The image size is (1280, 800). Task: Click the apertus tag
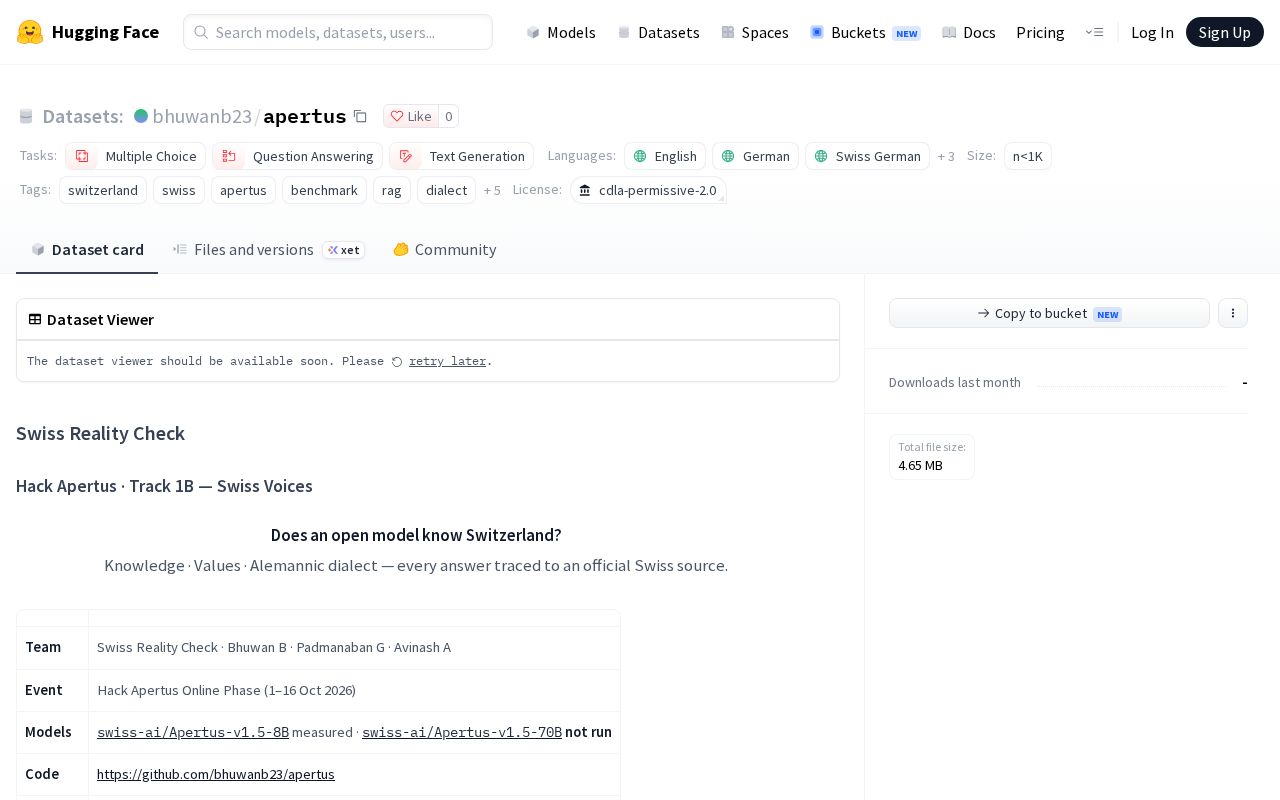(243, 190)
